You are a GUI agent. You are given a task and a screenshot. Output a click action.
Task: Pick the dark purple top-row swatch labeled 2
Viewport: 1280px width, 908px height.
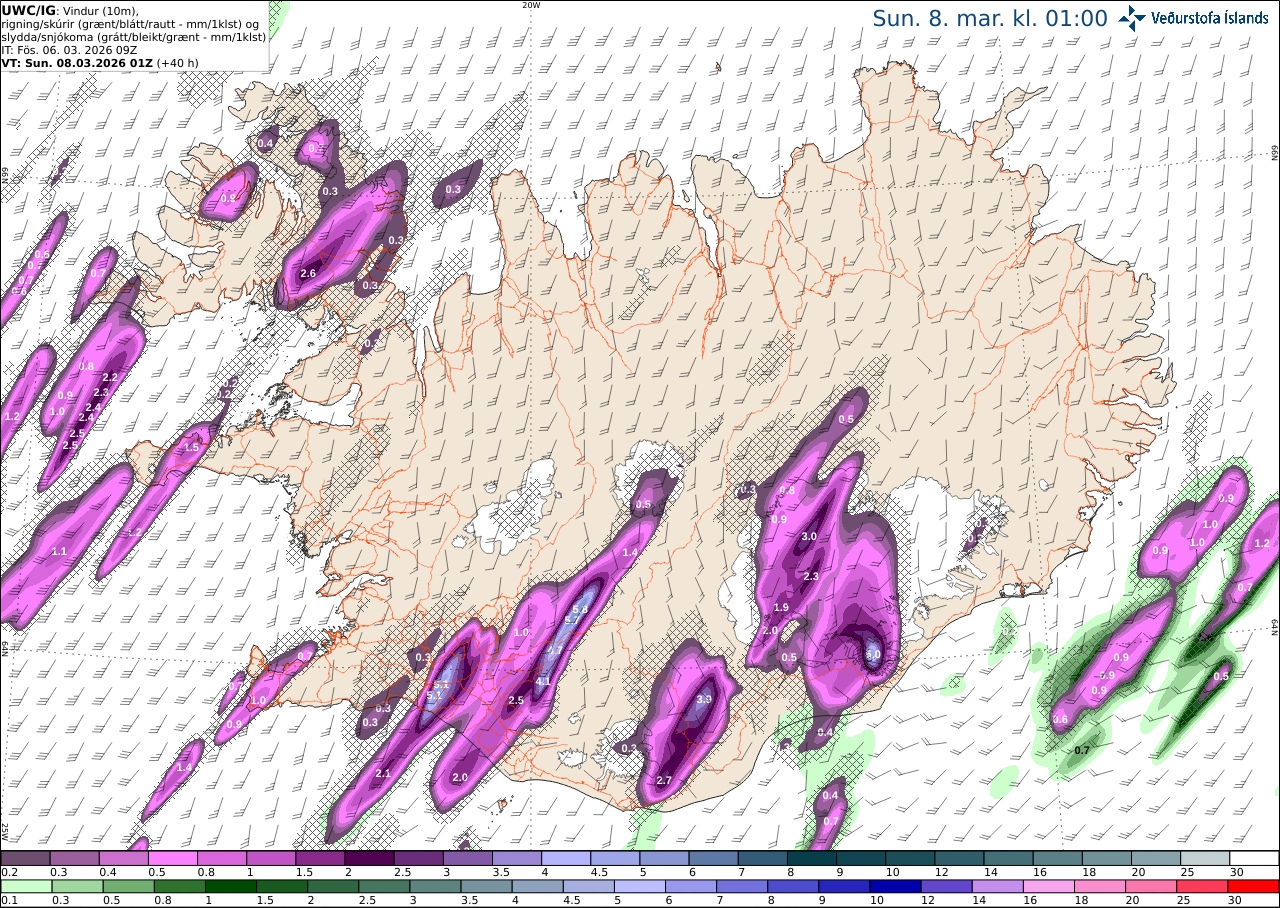pos(369,858)
